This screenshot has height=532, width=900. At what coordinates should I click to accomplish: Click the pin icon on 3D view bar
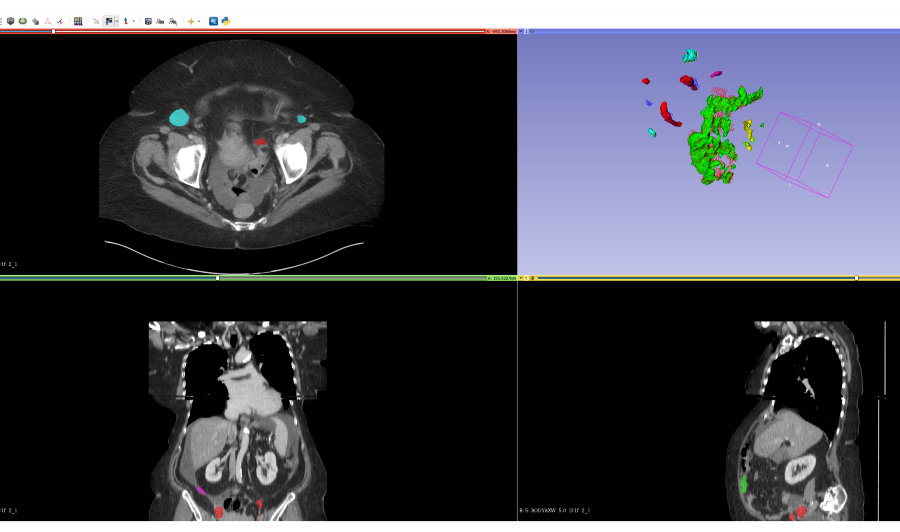[521, 32]
